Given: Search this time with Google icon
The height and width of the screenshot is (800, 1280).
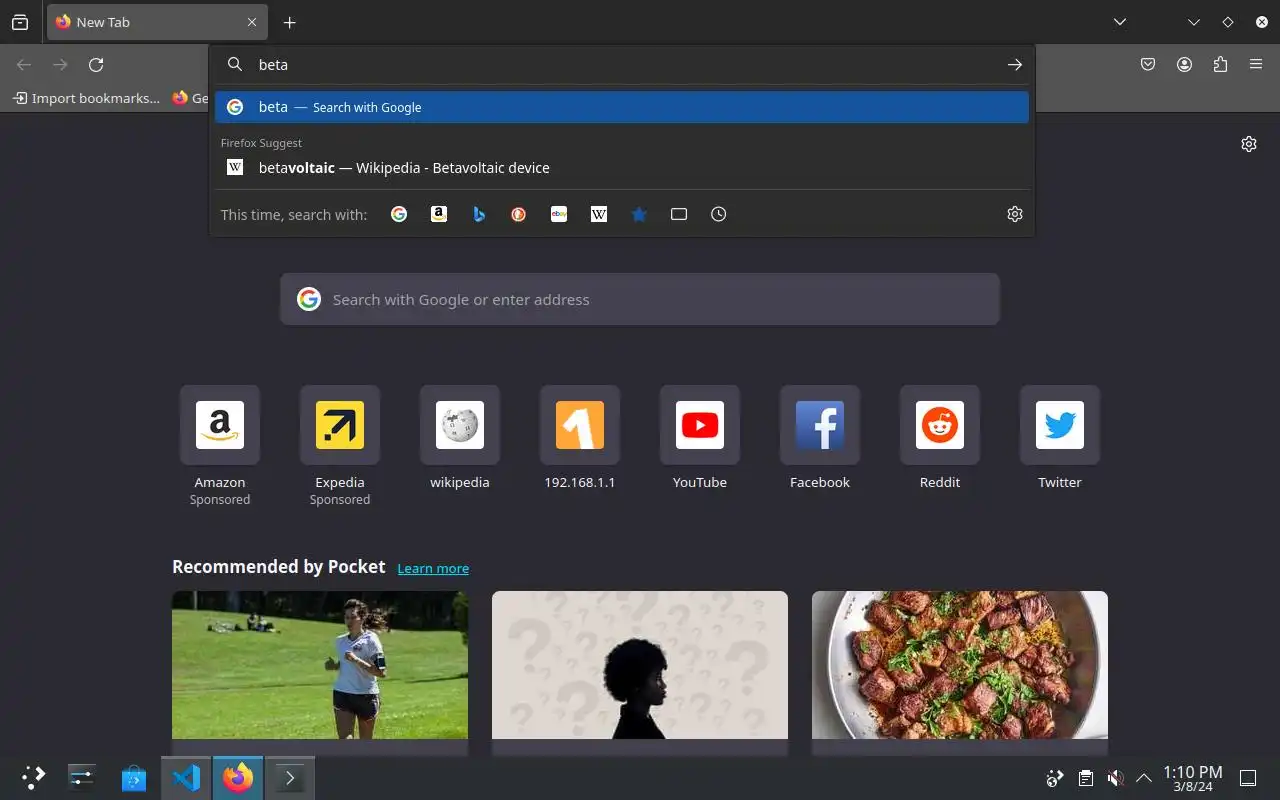Looking at the screenshot, I should pyautogui.click(x=399, y=214).
